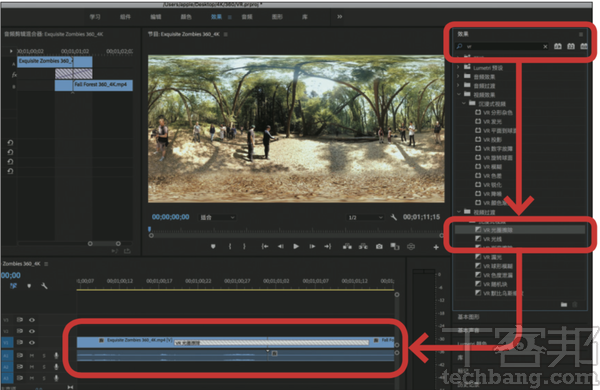600x390 pixels.
Task: Collapse the 视频效果 folder
Action: [458, 95]
